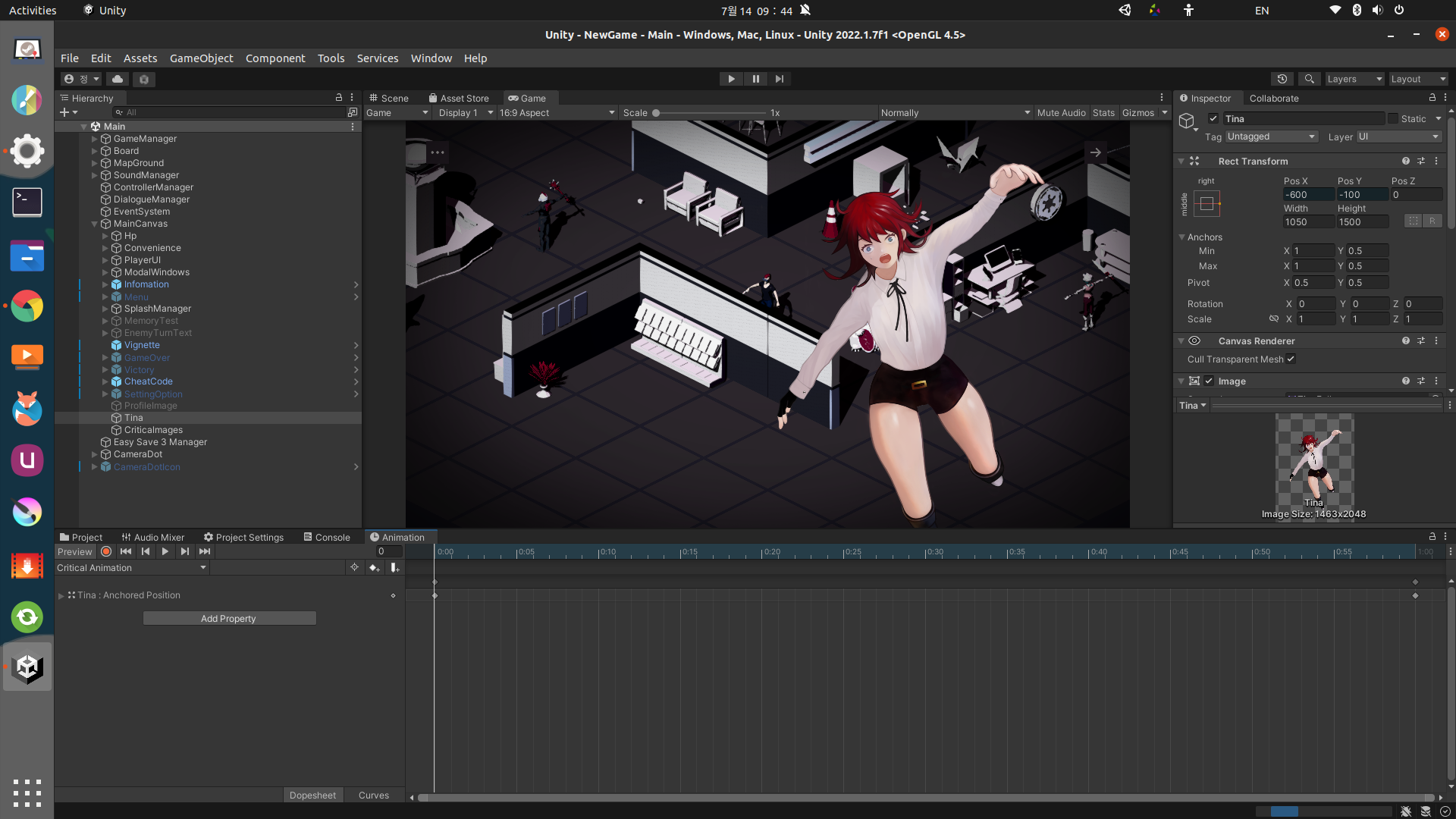Switch Animation view to Curves
The width and height of the screenshot is (1456, 819).
tap(373, 795)
